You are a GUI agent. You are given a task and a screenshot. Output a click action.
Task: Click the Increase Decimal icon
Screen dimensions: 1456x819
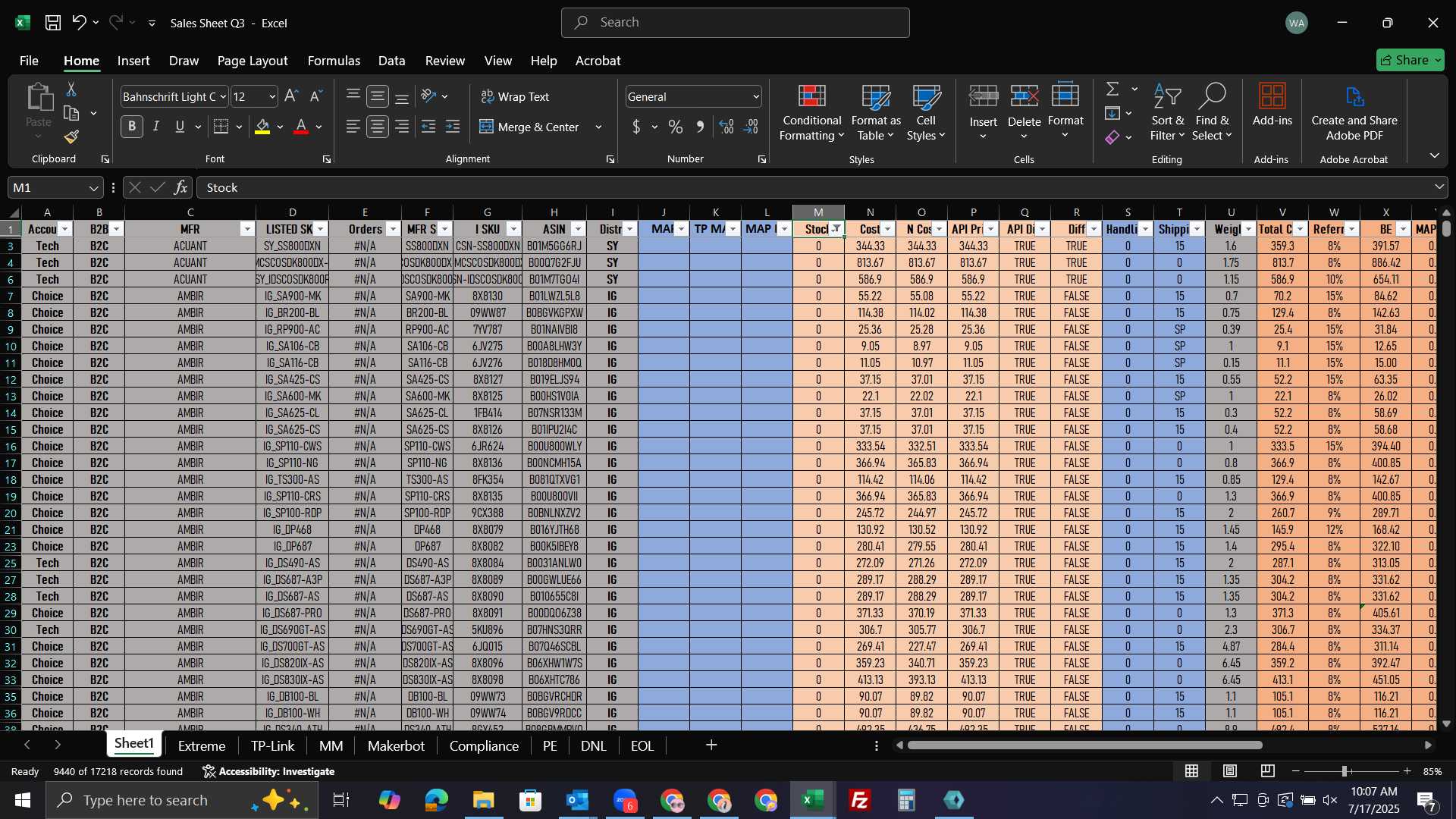point(726,127)
